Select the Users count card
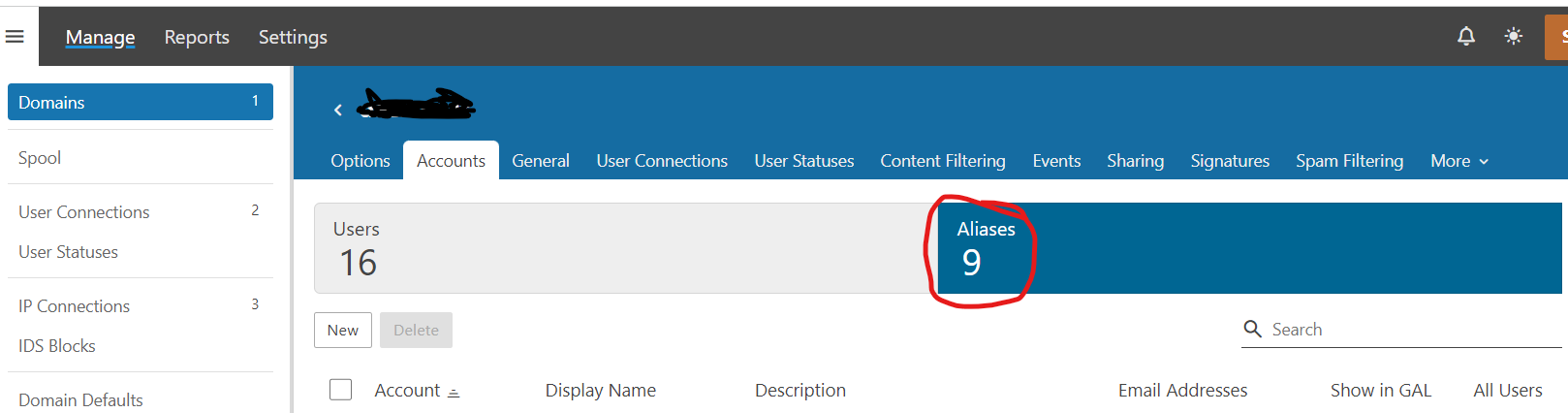The image size is (1568, 413). 620,248
